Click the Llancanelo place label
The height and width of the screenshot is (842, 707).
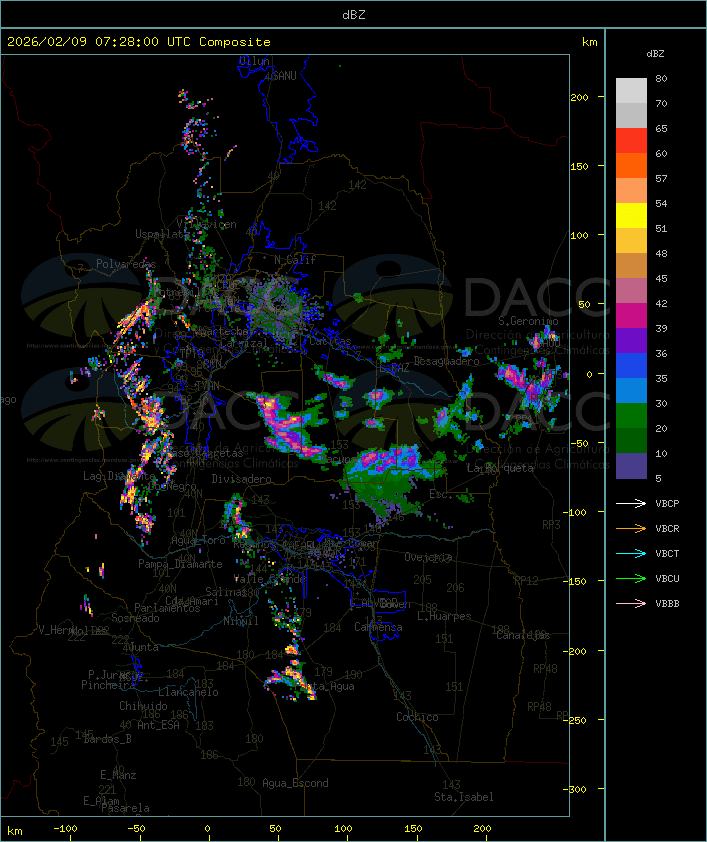click(188, 692)
